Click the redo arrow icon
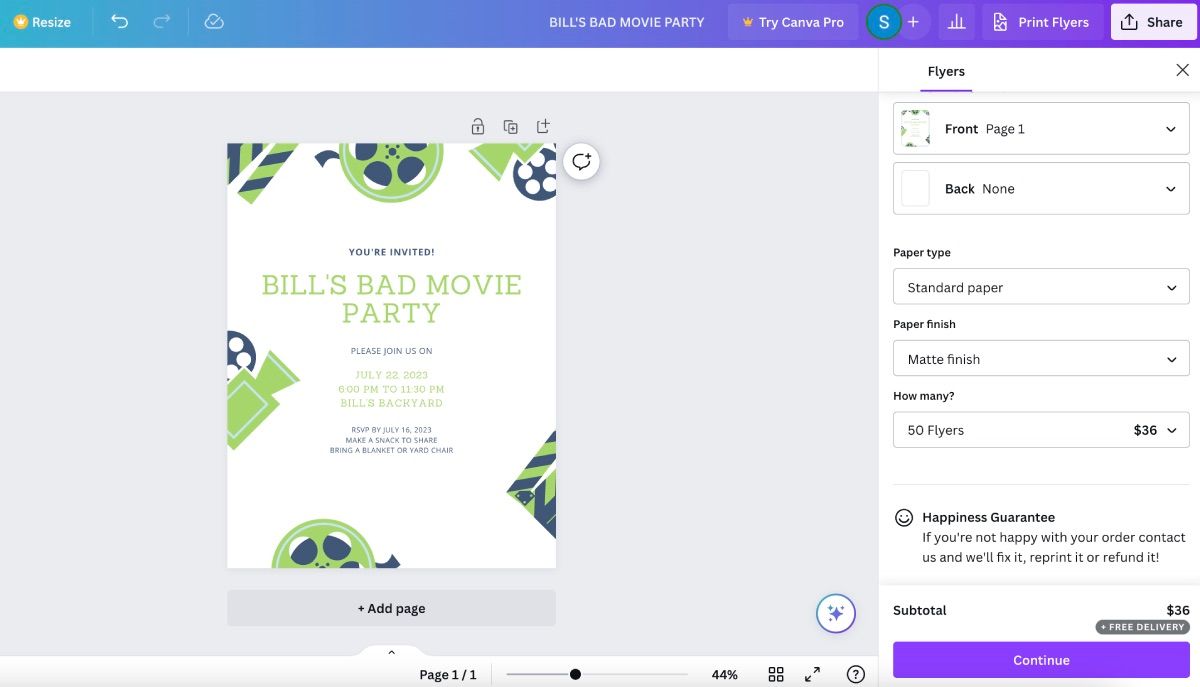Screen dimensions: 1200x687 pyautogui.click(x=162, y=21)
